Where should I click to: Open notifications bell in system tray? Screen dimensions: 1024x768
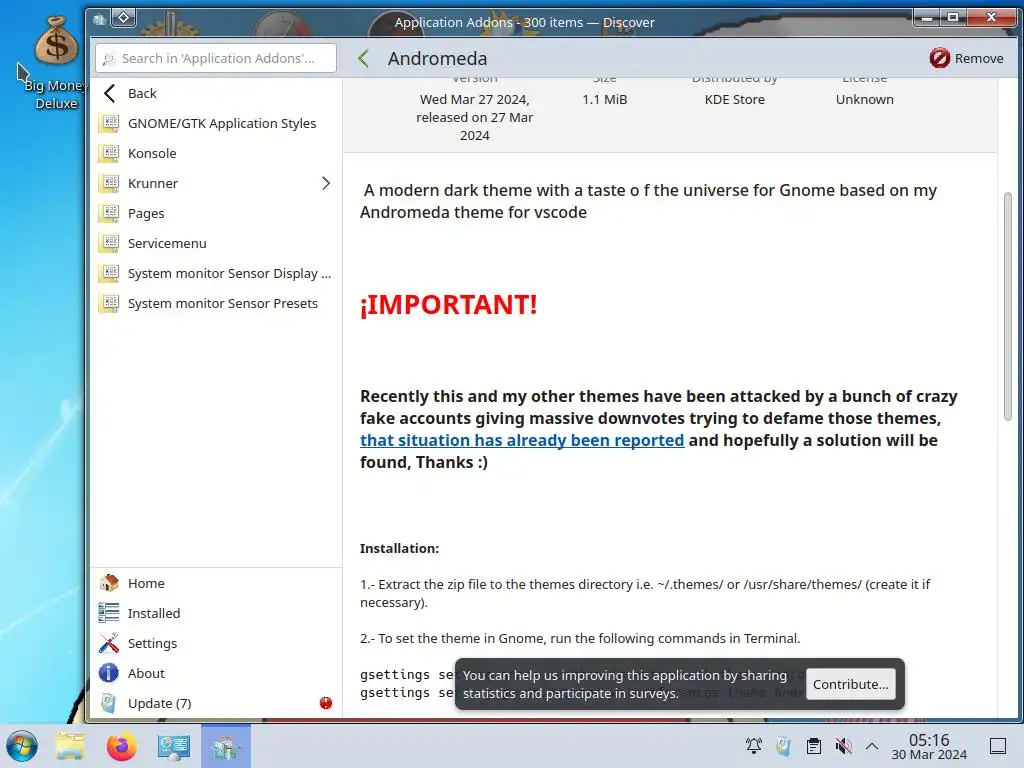(x=754, y=746)
